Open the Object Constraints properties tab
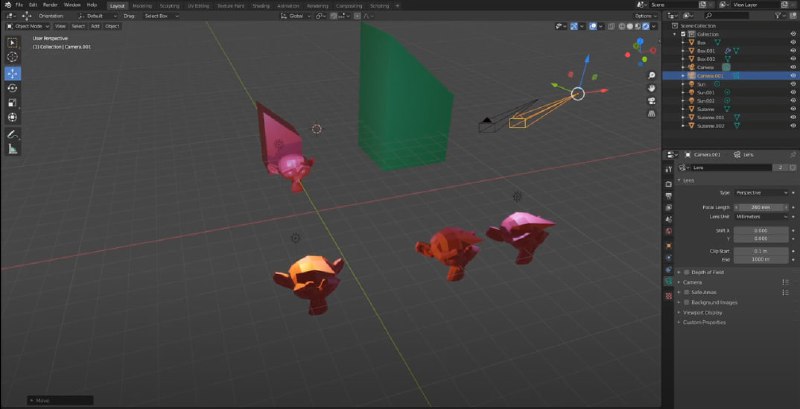This screenshot has width=800, height=409. coord(669,269)
